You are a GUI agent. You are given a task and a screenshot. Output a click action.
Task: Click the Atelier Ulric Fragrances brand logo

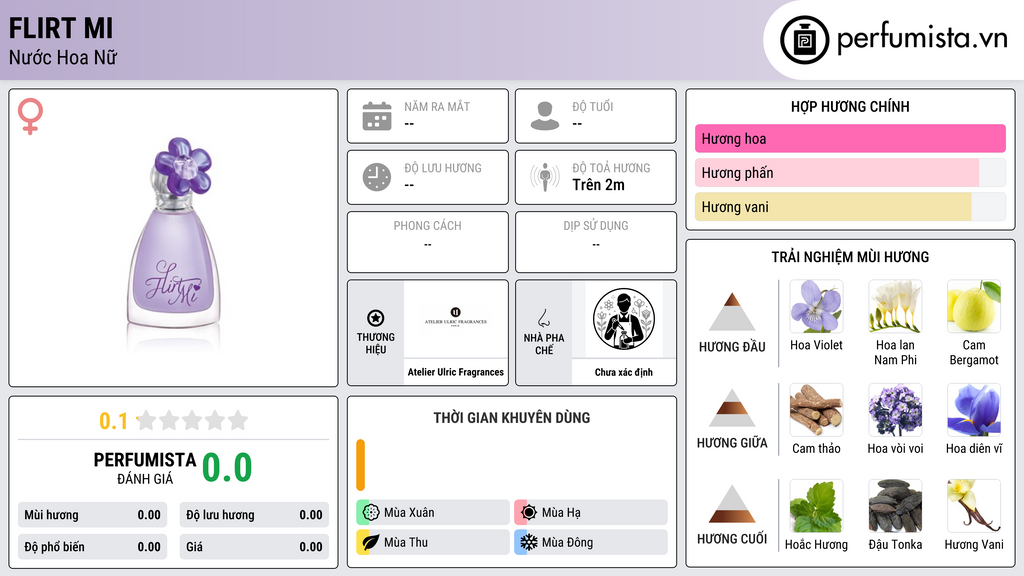tap(456, 319)
